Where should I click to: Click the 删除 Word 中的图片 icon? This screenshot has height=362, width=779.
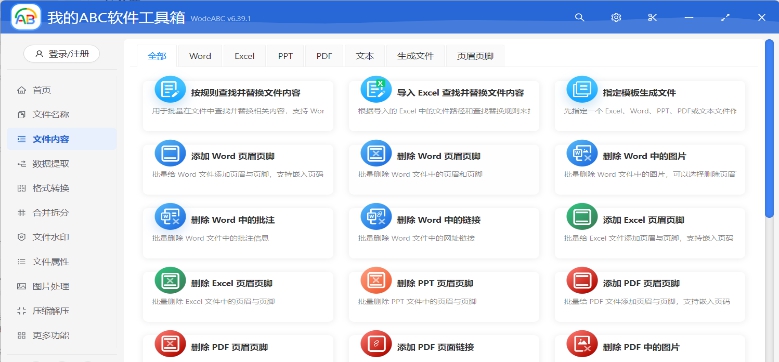(x=582, y=153)
